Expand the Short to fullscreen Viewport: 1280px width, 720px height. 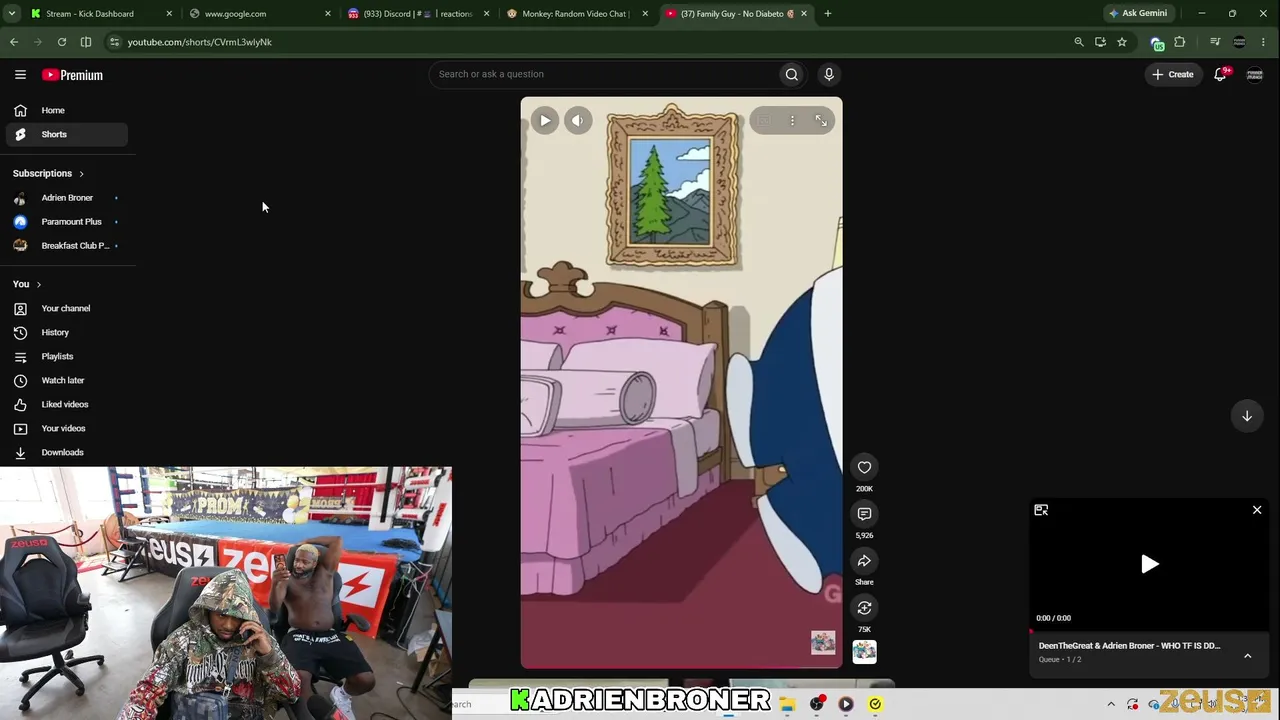[x=821, y=121]
